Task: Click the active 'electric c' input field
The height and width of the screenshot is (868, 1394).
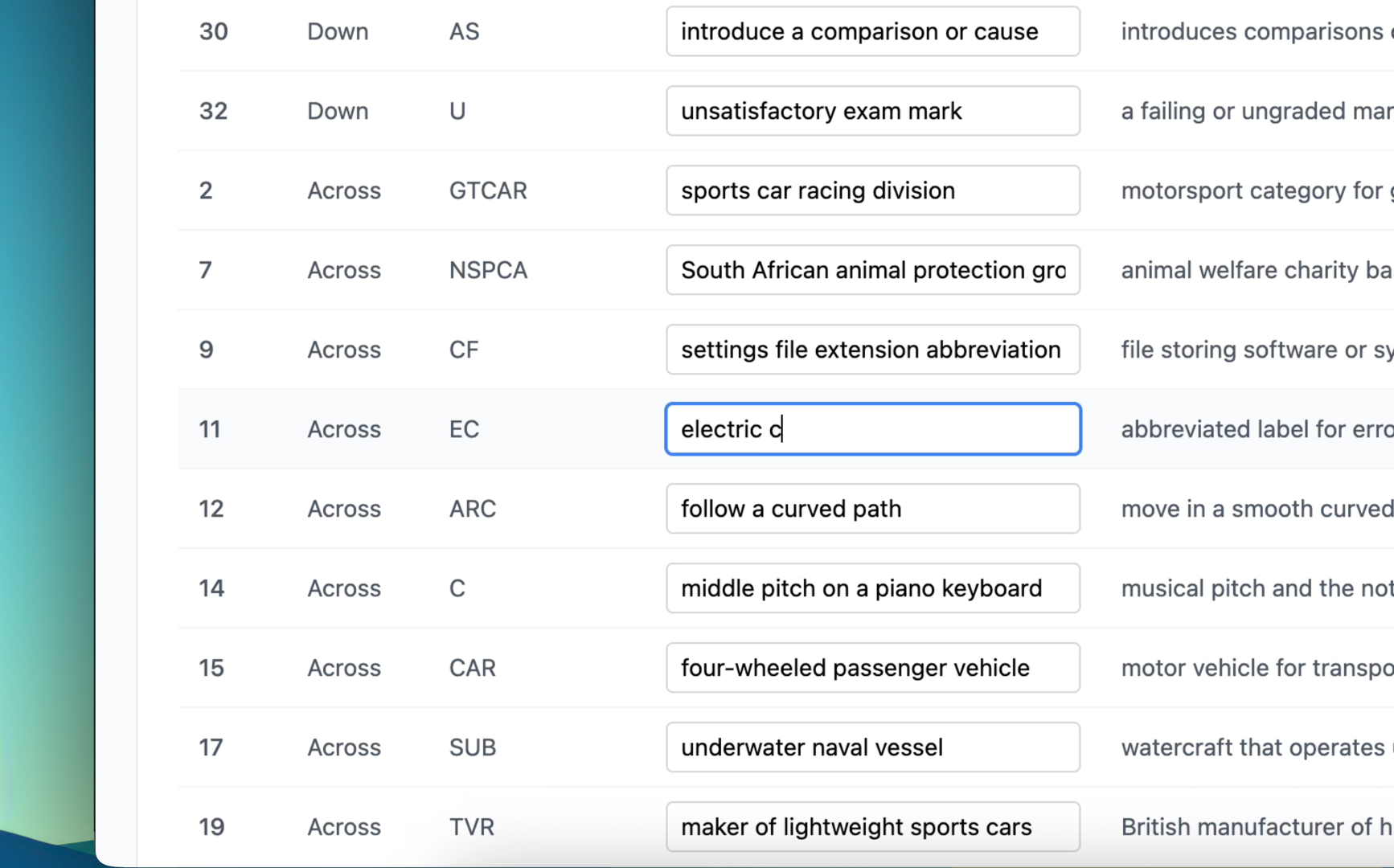Action: click(x=872, y=429)
